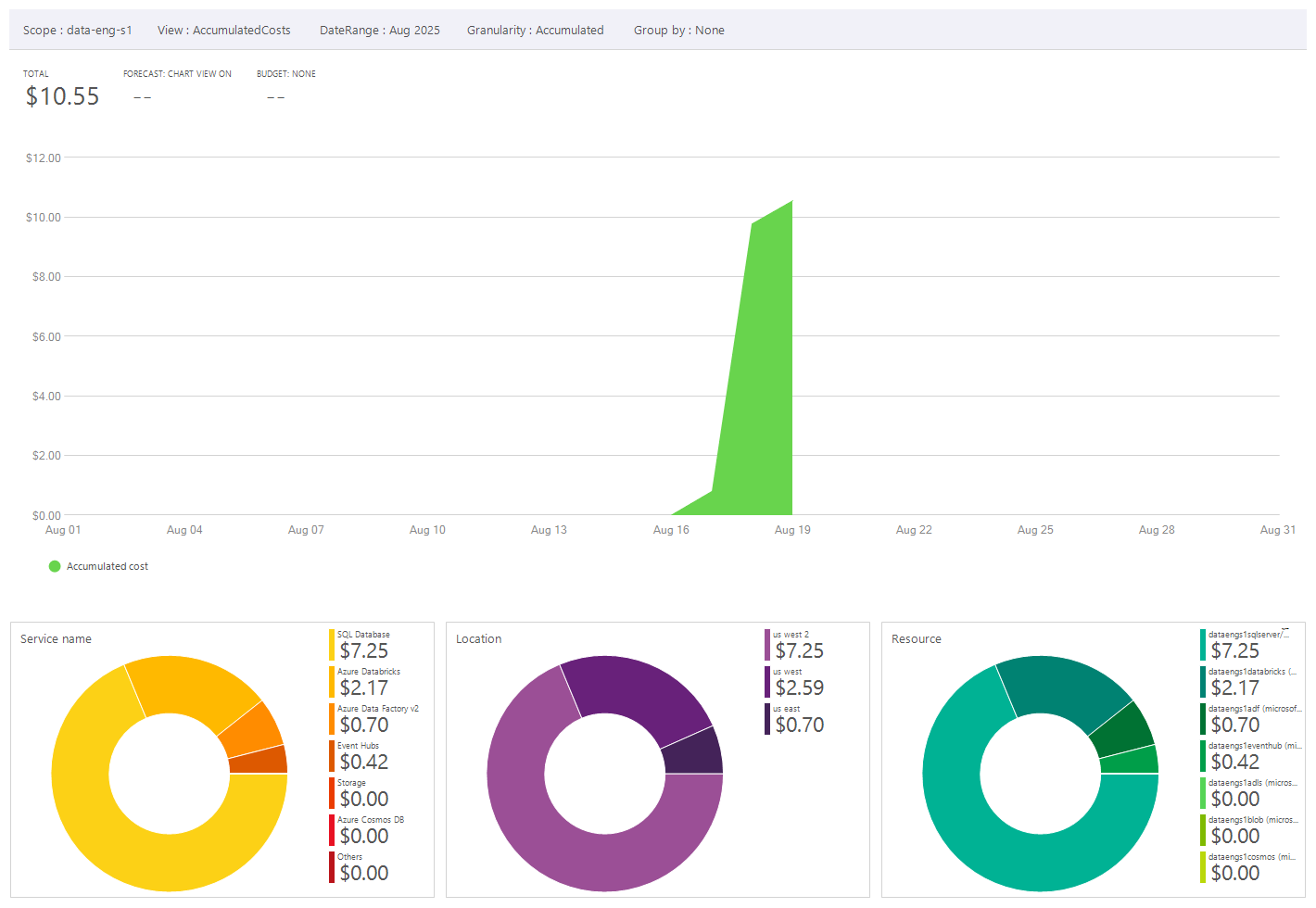The image size is (1316, 908).
Task: Click the dataengs1cosmos legend color bar
Action: [1203, 867]
